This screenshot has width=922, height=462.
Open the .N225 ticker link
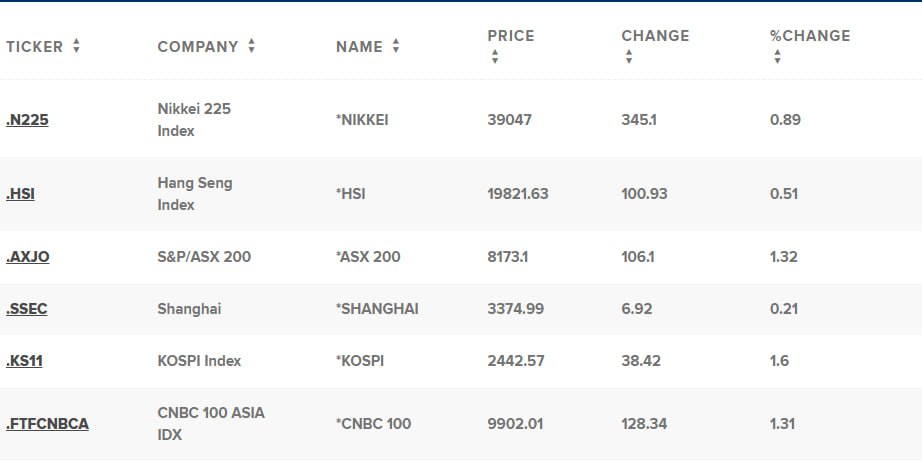[27, 120]
